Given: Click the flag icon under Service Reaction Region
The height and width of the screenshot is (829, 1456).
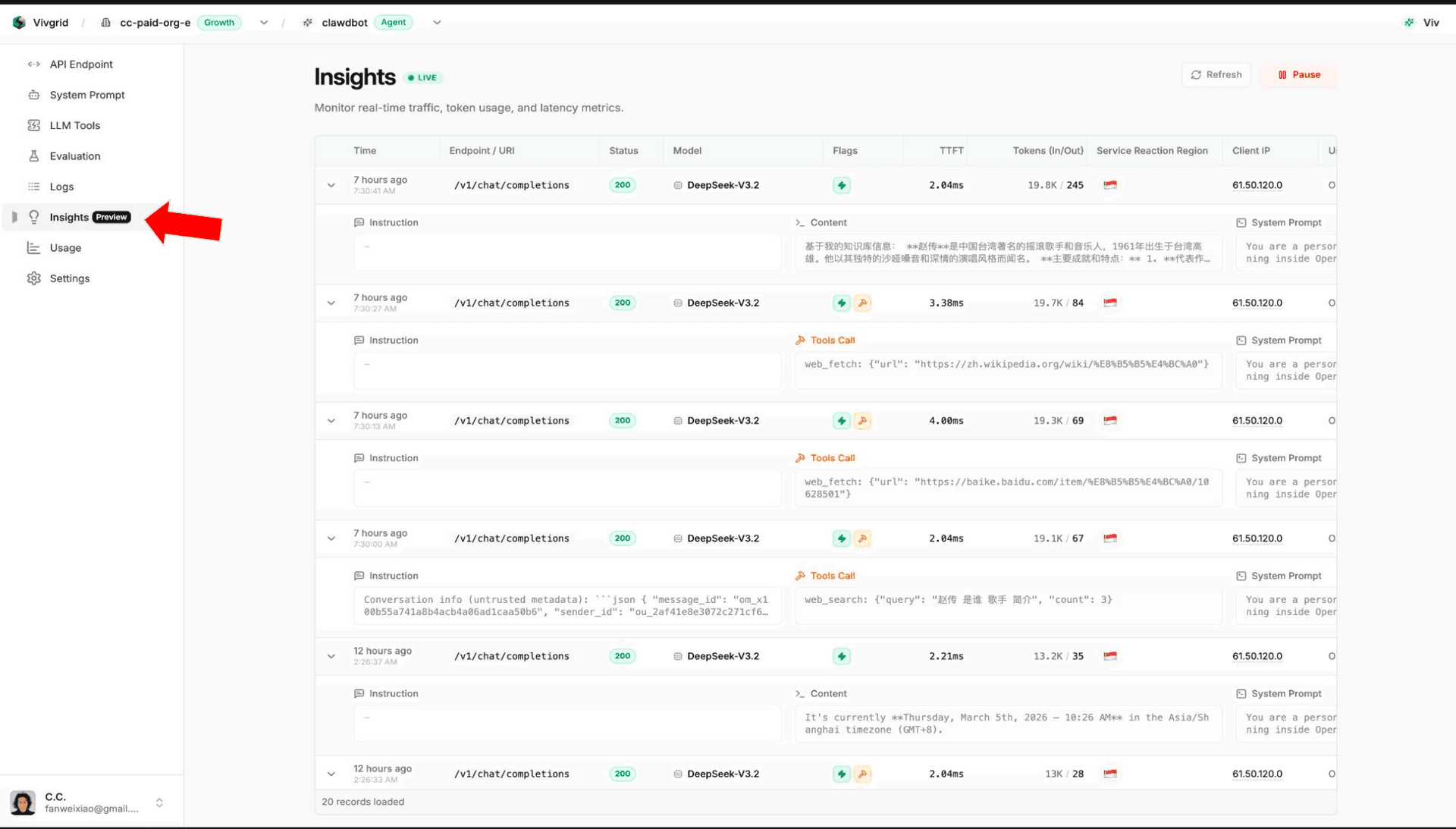Looking at the screenshot, I should (1110, 184).
